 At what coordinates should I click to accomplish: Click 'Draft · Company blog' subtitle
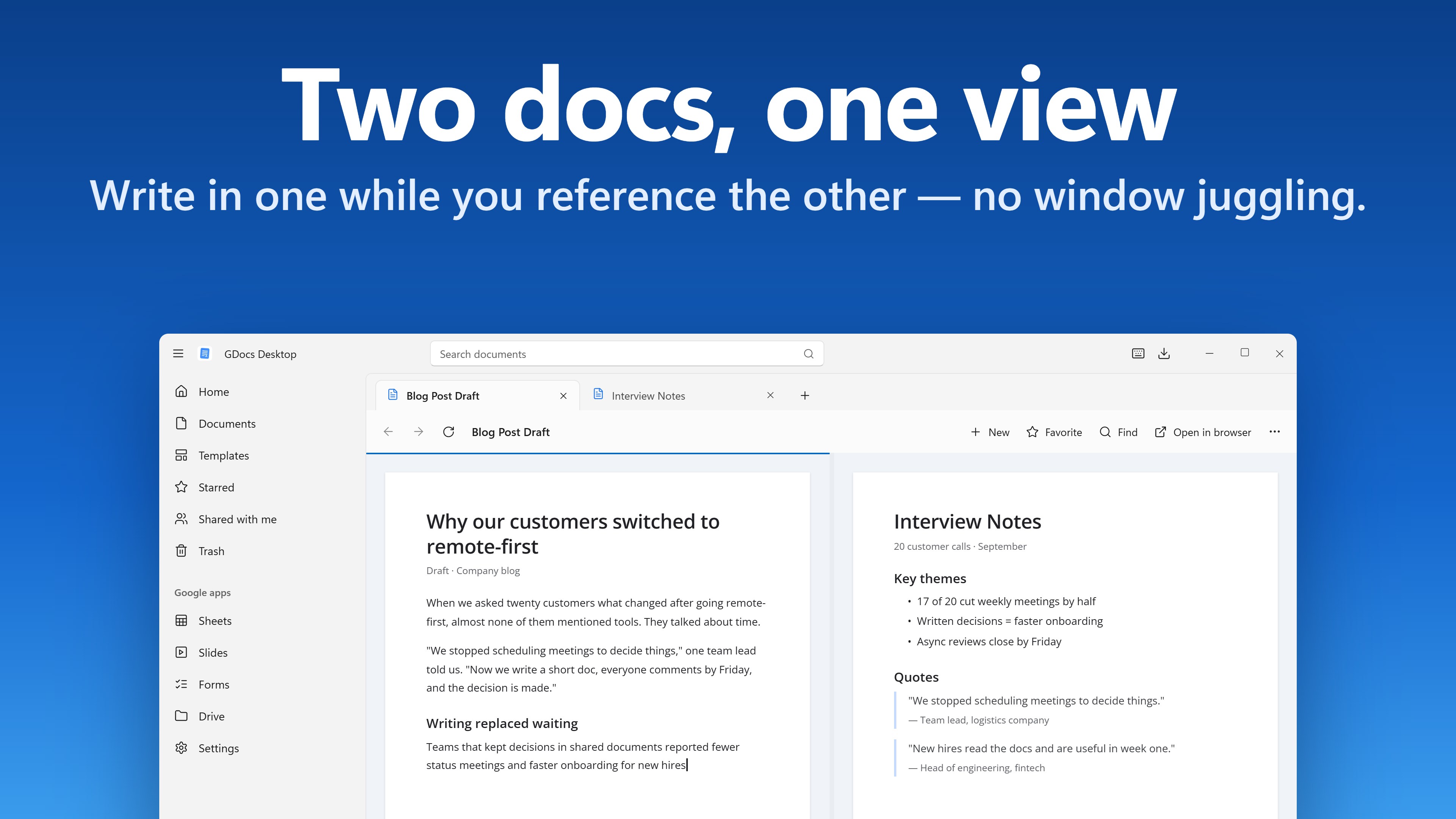pyautogui.click(x=473, y=571)
